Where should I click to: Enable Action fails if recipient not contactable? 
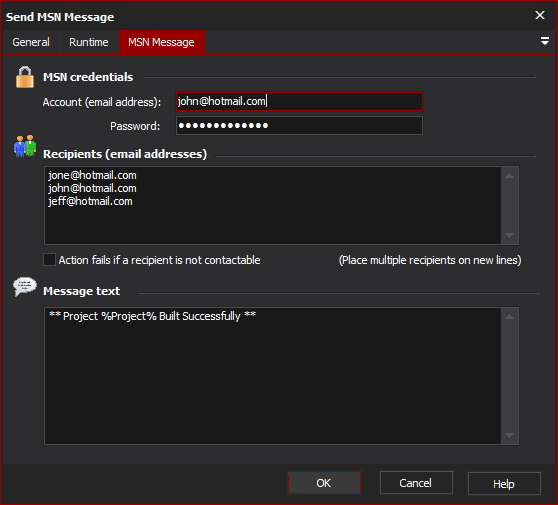pos(49,259)
